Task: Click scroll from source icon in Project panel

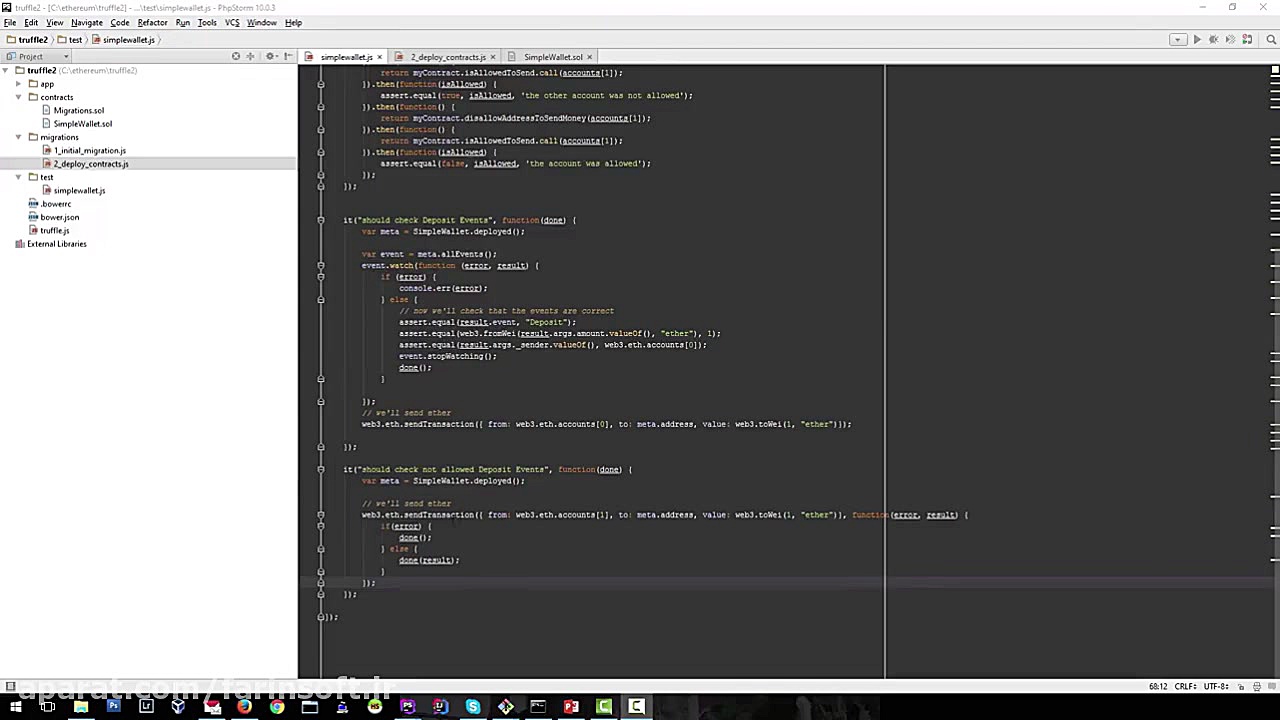Action: click(236, 56)
